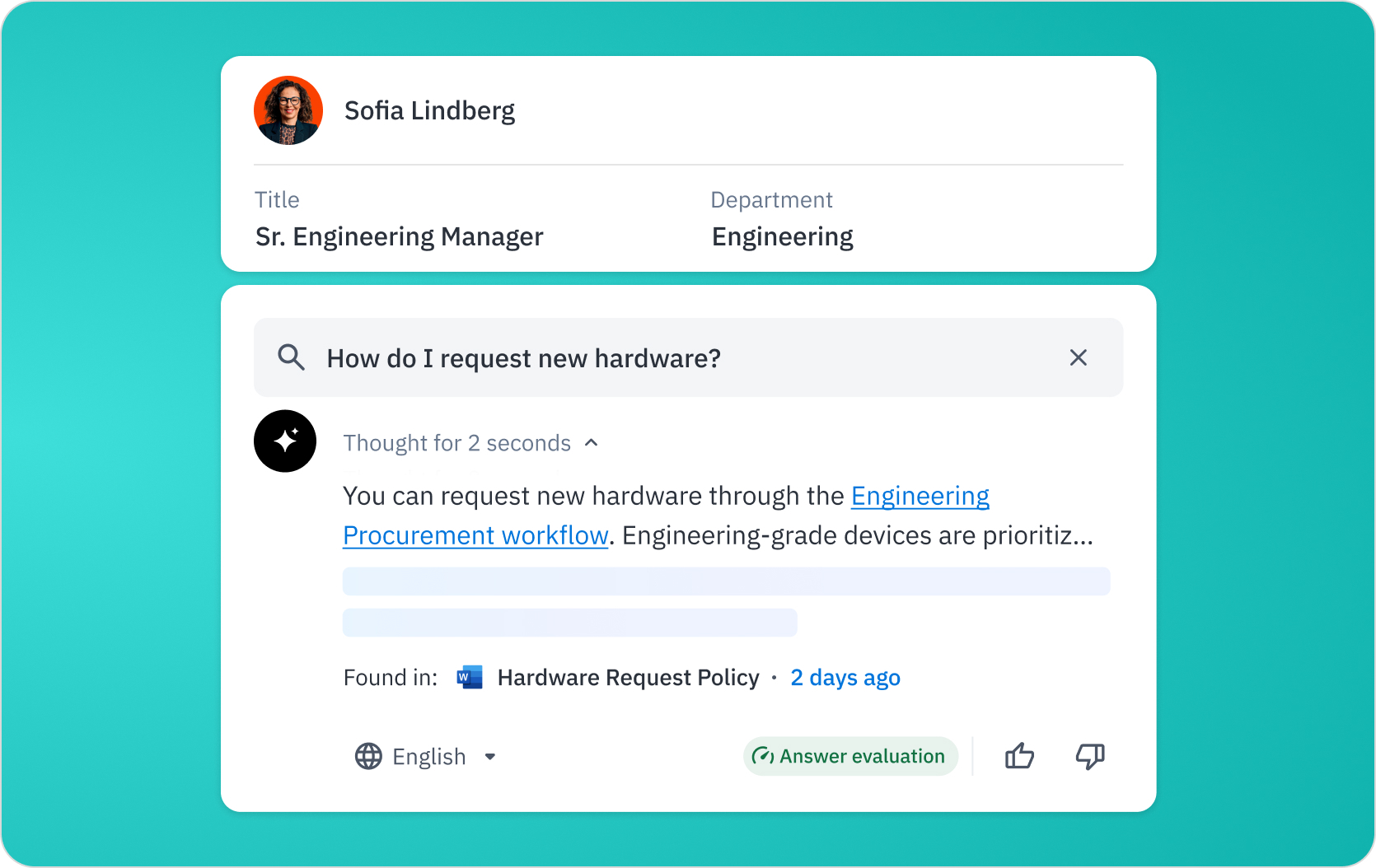Click inside the hardware request search field

point(577,357)
